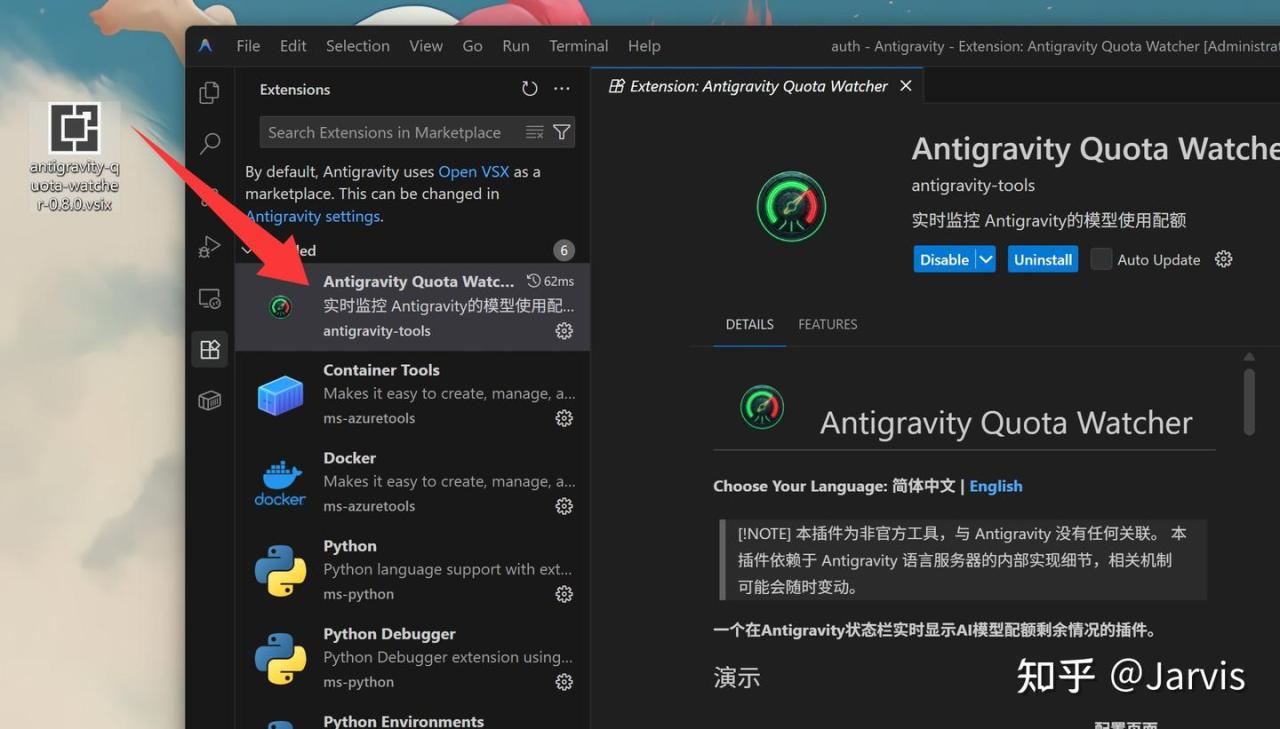The height and width of the screenshot is (729, 1280).
Task: Click the details pane vertical scrollbar
Action: tap(1248, 400)
